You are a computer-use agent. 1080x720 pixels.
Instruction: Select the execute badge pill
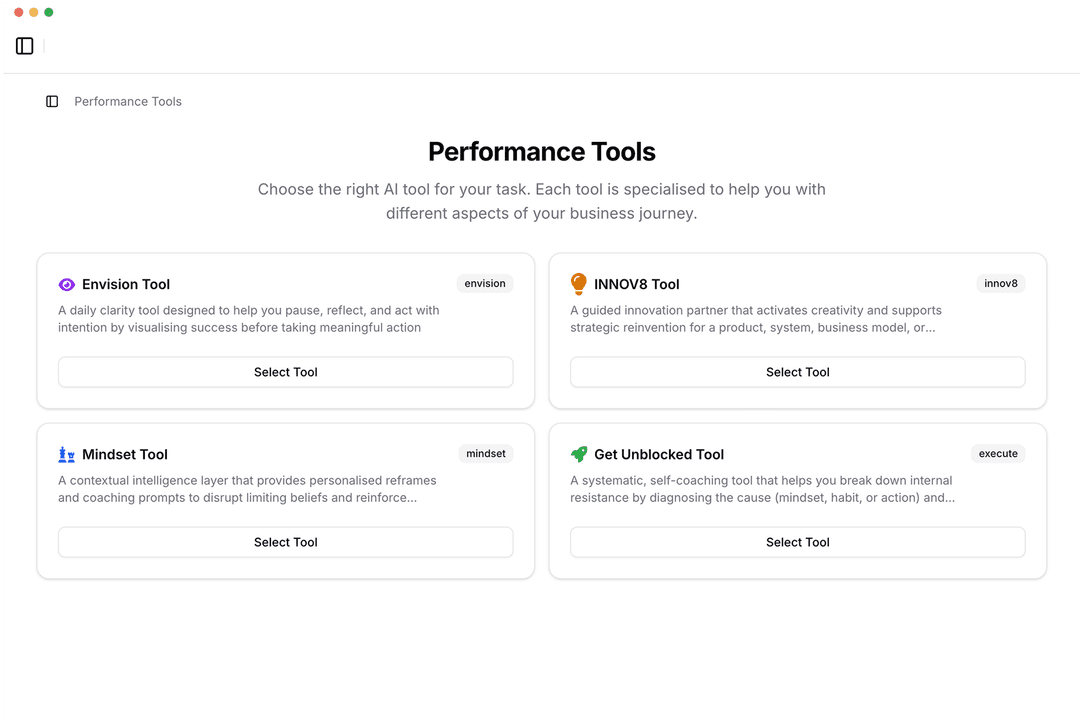point(998,453)
